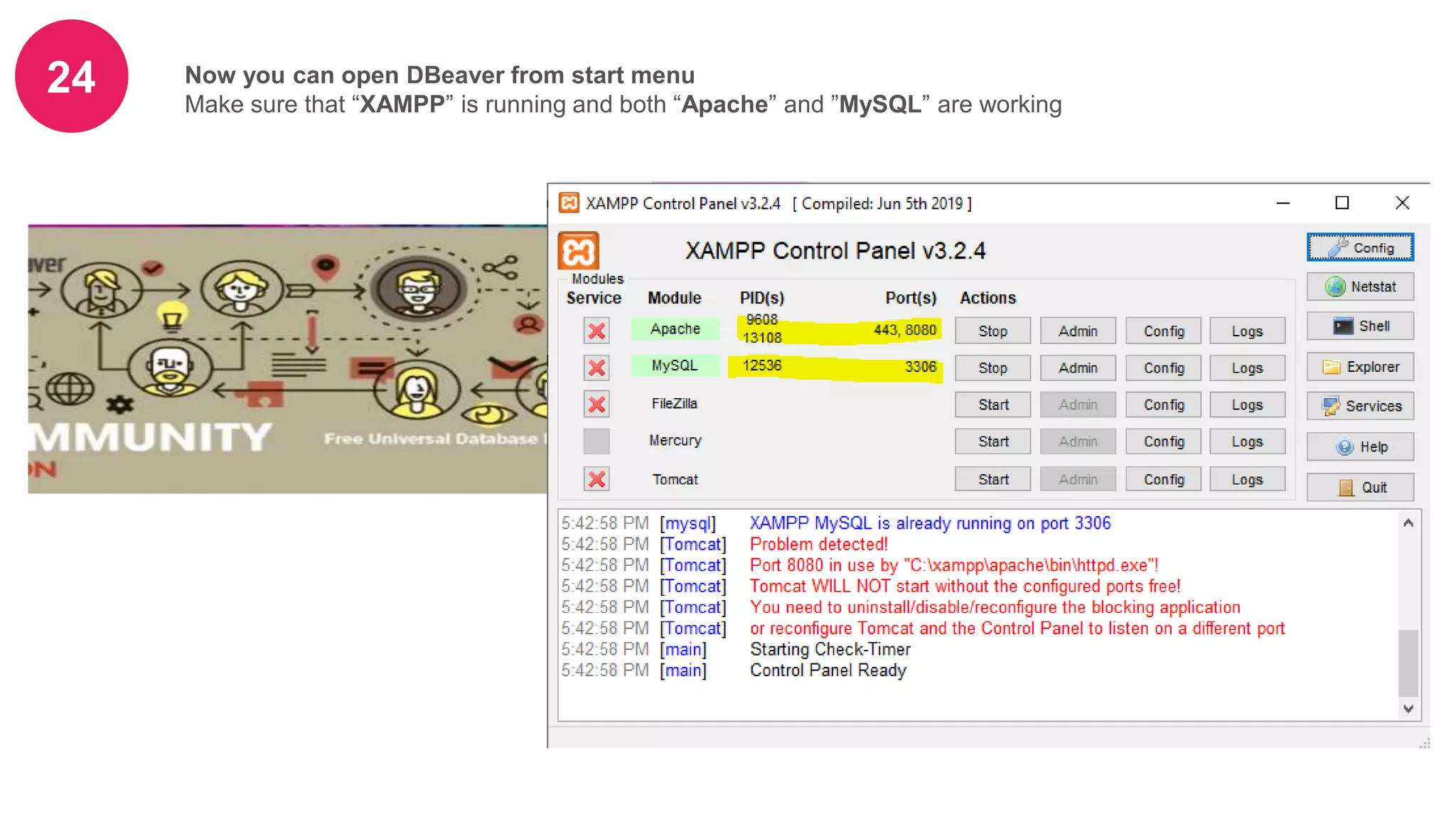This screenshot has width=1456, height=819.
Task: Open the MySQL Config menu
Action: (x=1163, y=368)
